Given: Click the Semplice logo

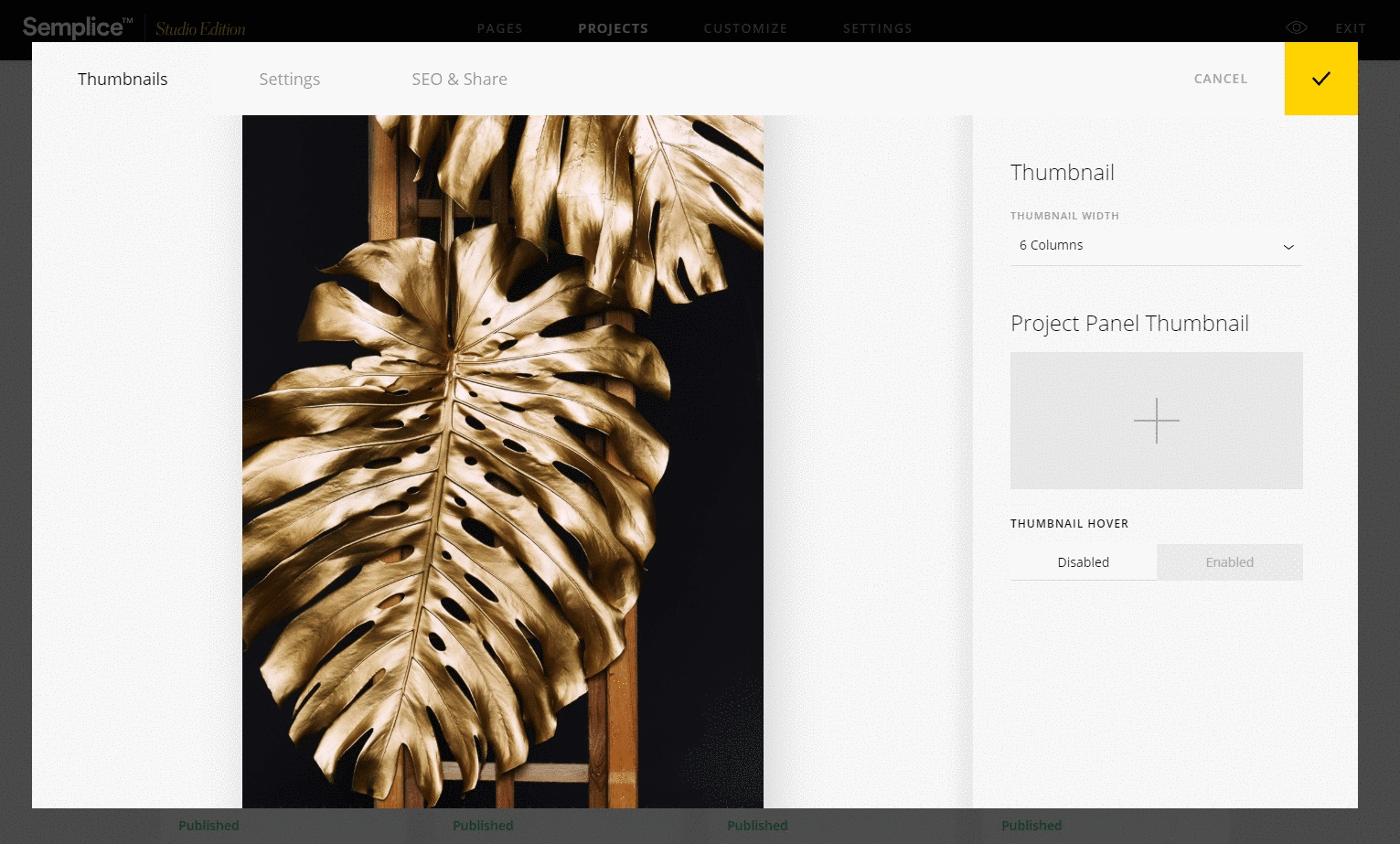Looking at the screenshot, I should 77,27.
